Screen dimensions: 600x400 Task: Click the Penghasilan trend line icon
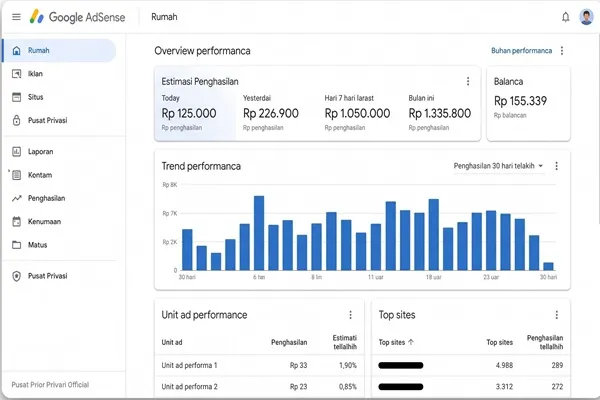[16, 198]
